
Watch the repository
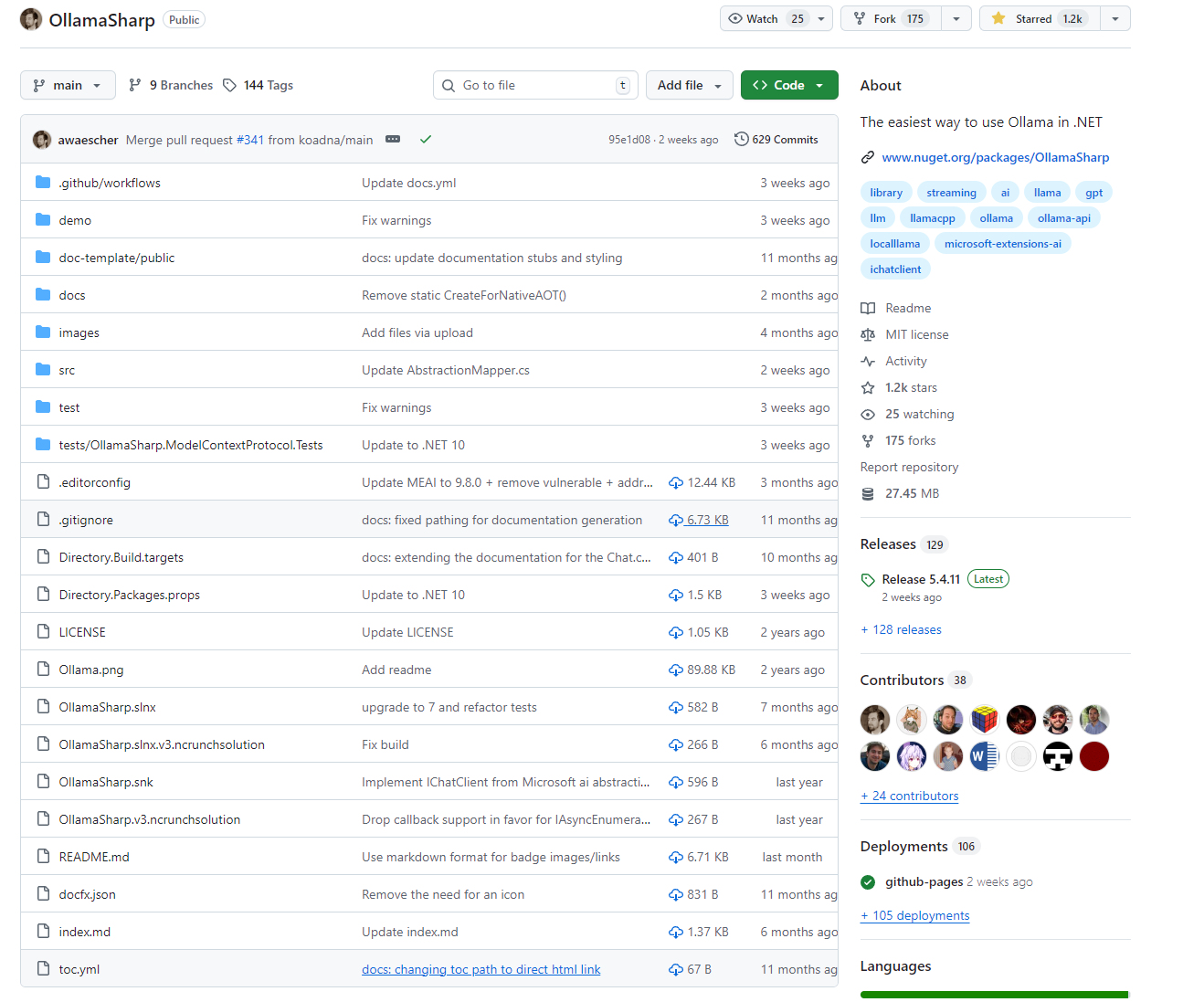click(x=766, y=18)
